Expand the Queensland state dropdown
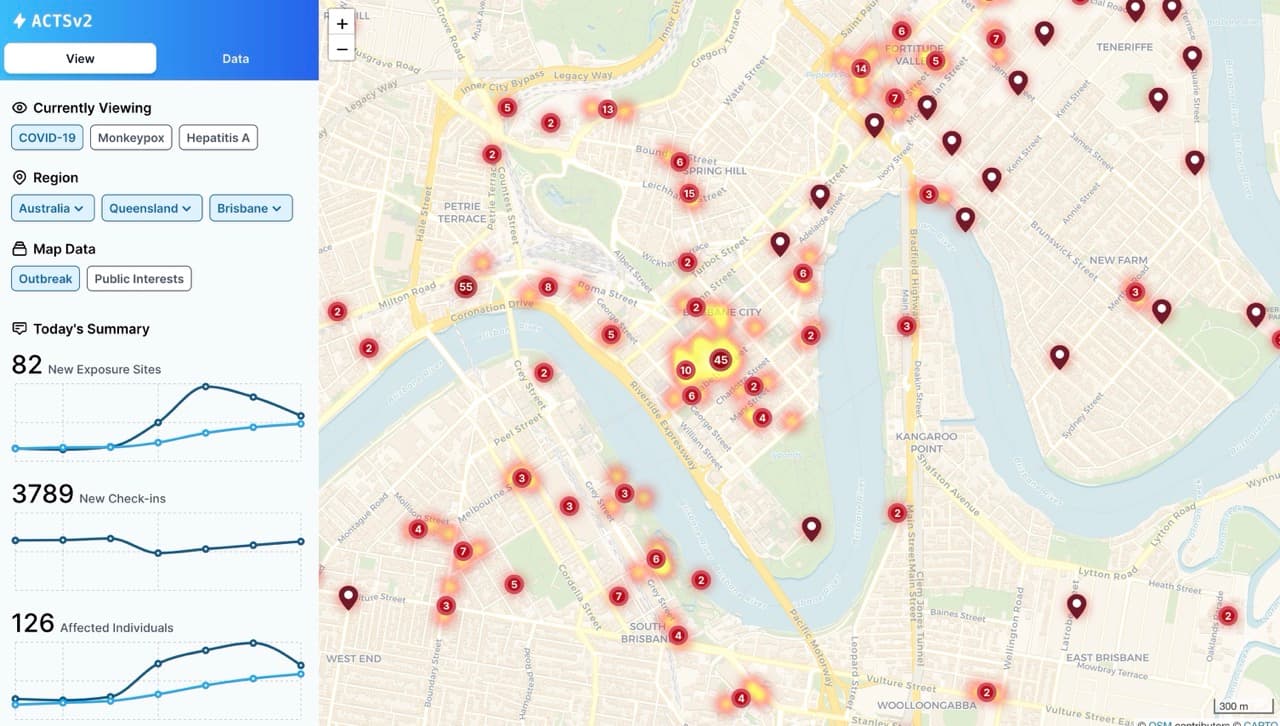 coord(151,208)
